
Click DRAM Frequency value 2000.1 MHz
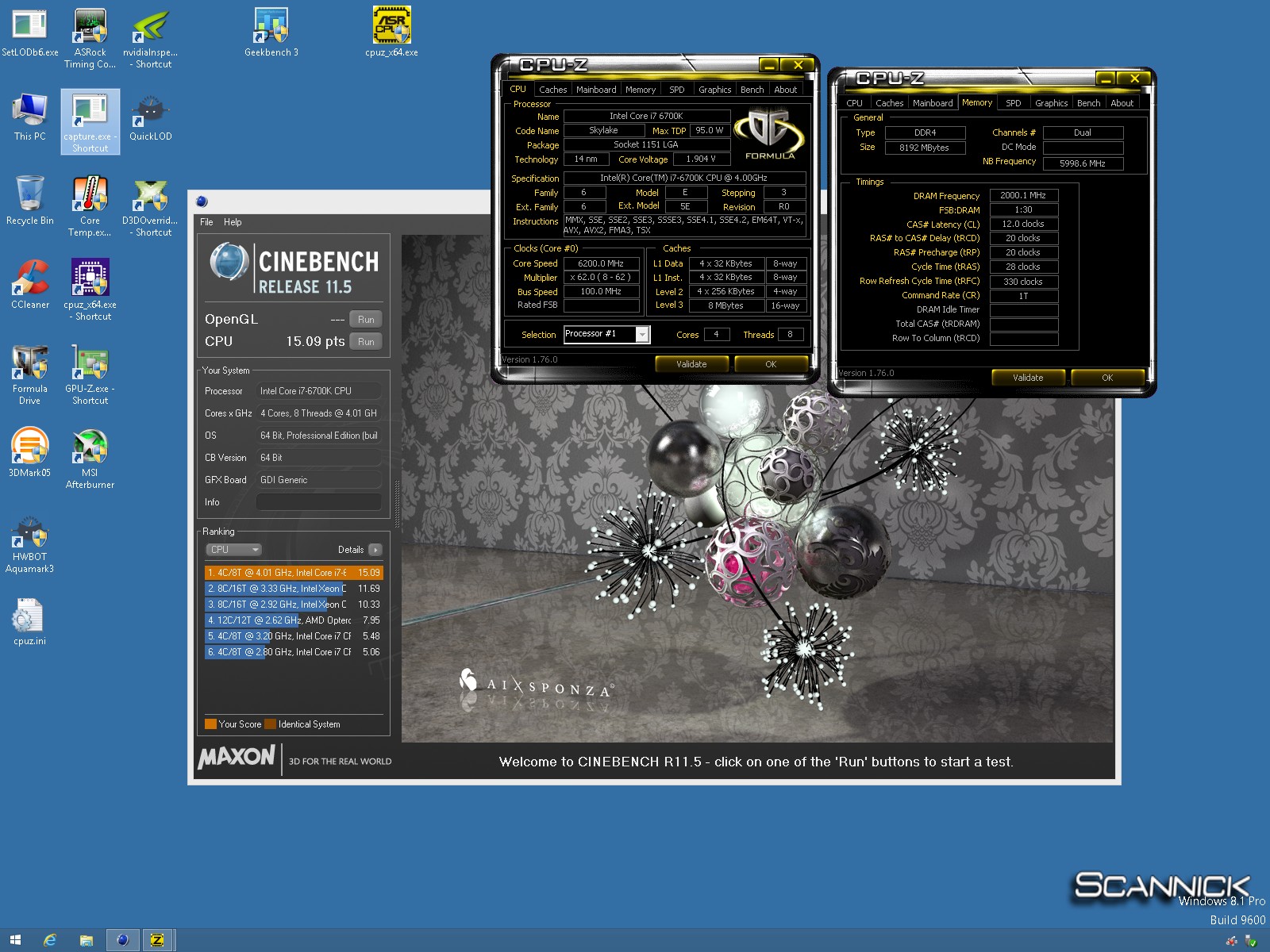[1023, 195]
